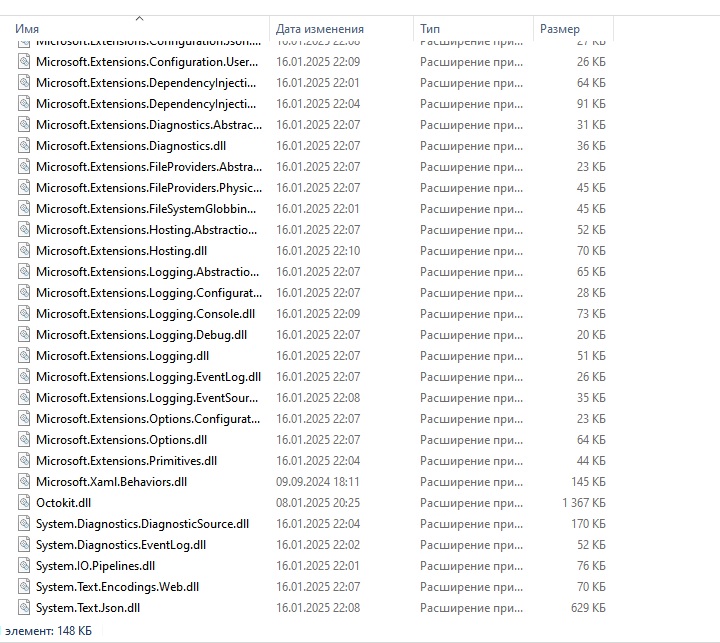Click the 20 КБ size cell
Screen dimensions: 720x643
(x=591, y=334)
